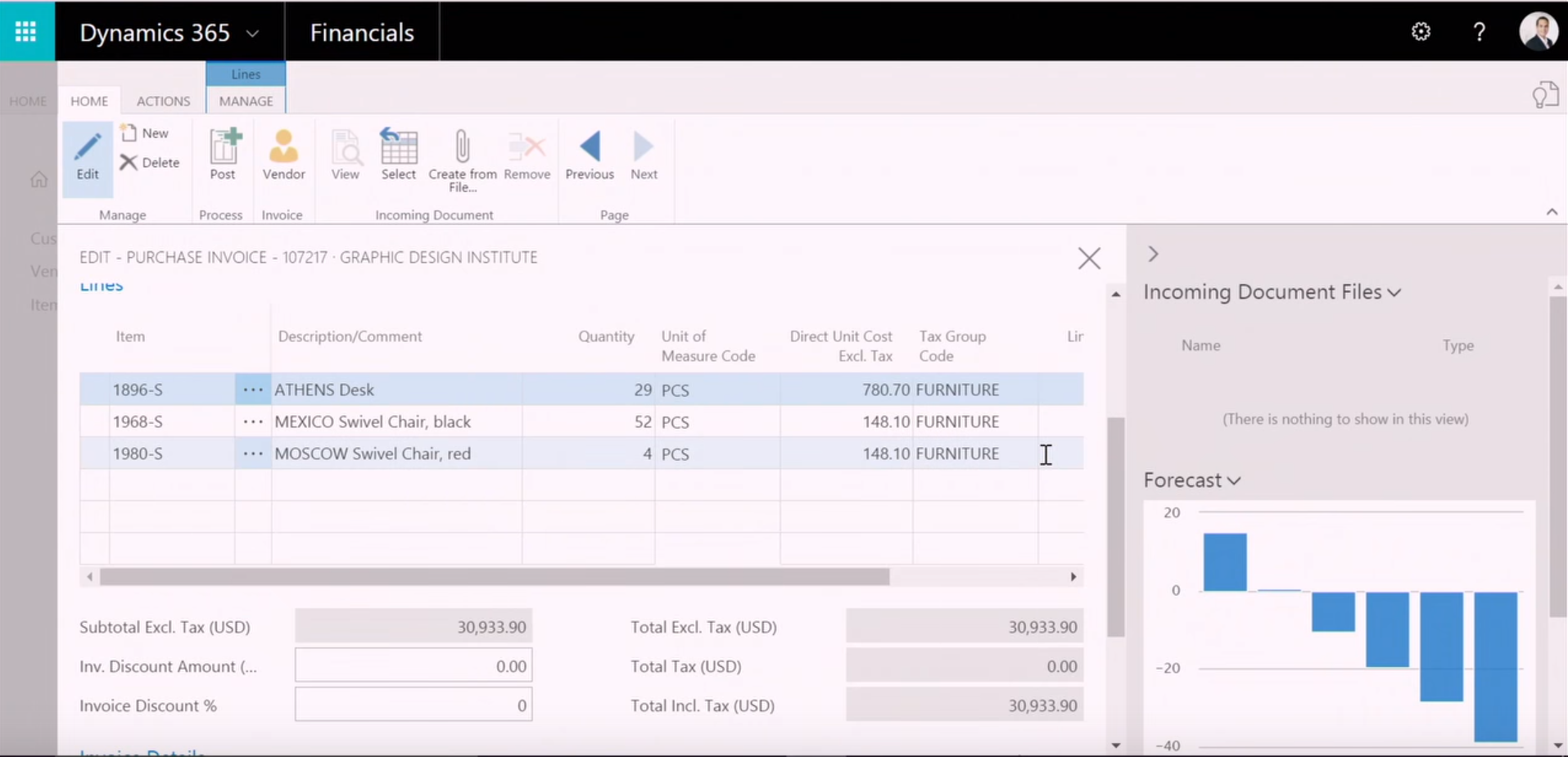Remove the incoming document
The image size is (1568, 757).
pos(527,155)
